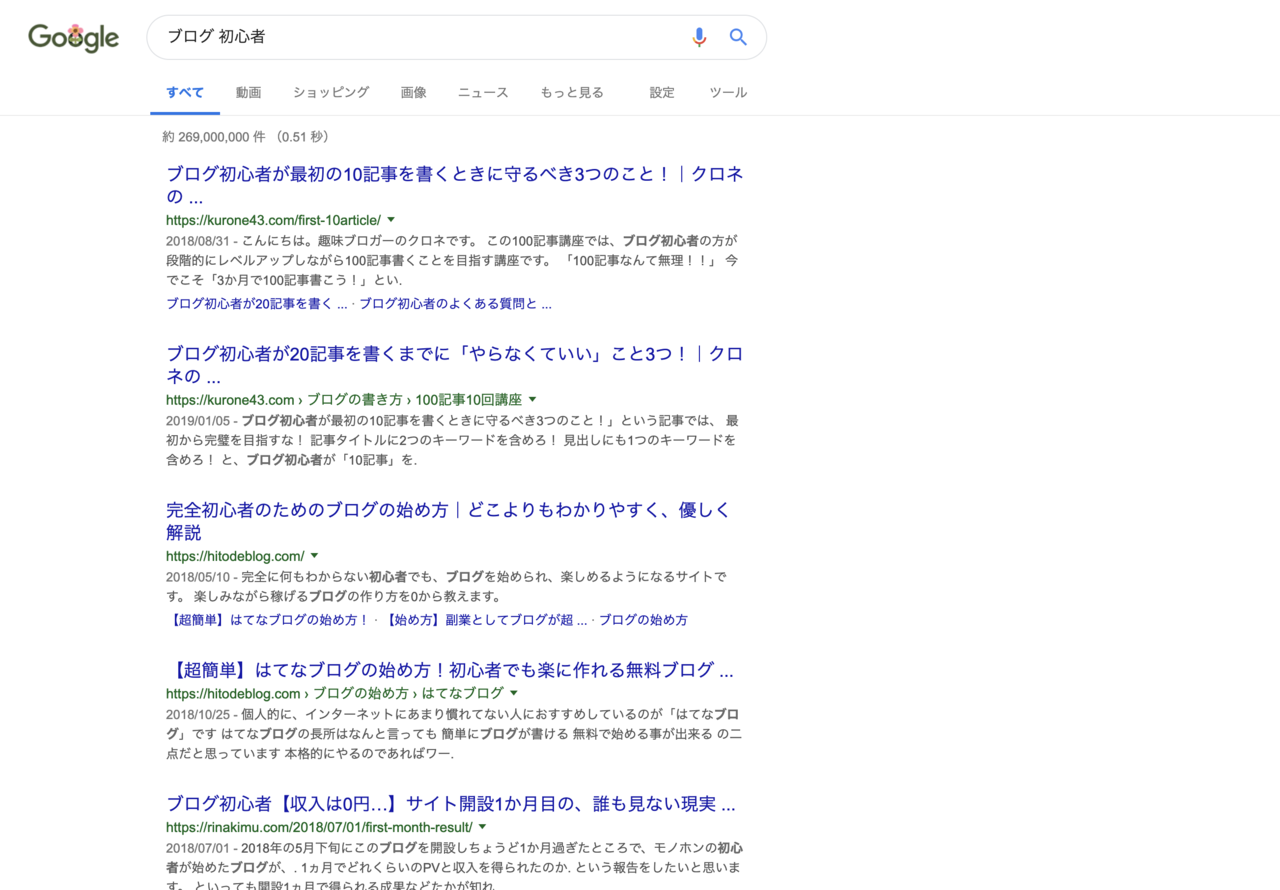Expand dropdown arrow after はてなブログ breadcrumb
Screen dimensions: 1280x890
tap(514, 693)
